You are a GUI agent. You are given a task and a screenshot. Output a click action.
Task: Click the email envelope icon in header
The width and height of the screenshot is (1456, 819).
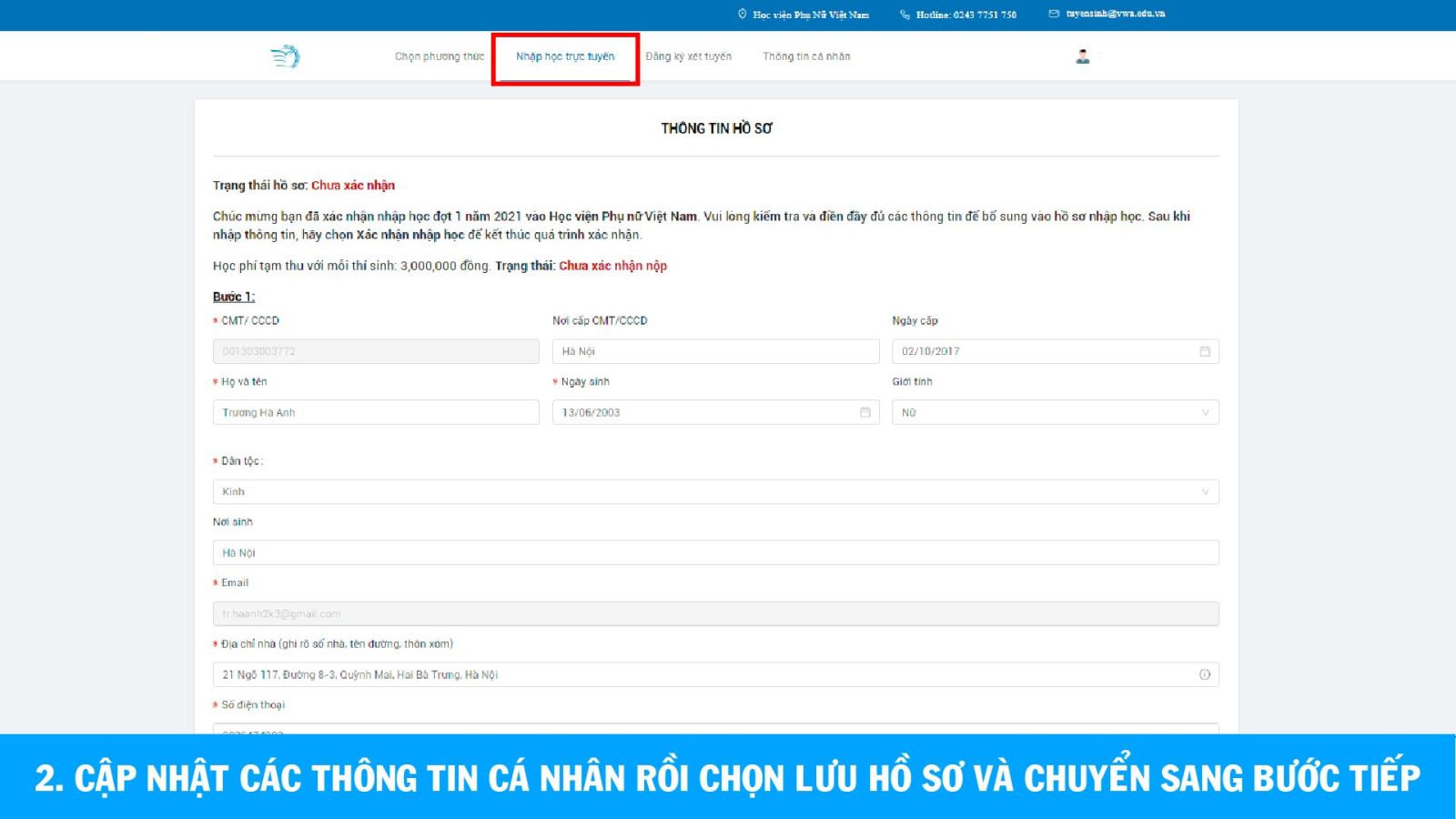[x=1054, y=15]
